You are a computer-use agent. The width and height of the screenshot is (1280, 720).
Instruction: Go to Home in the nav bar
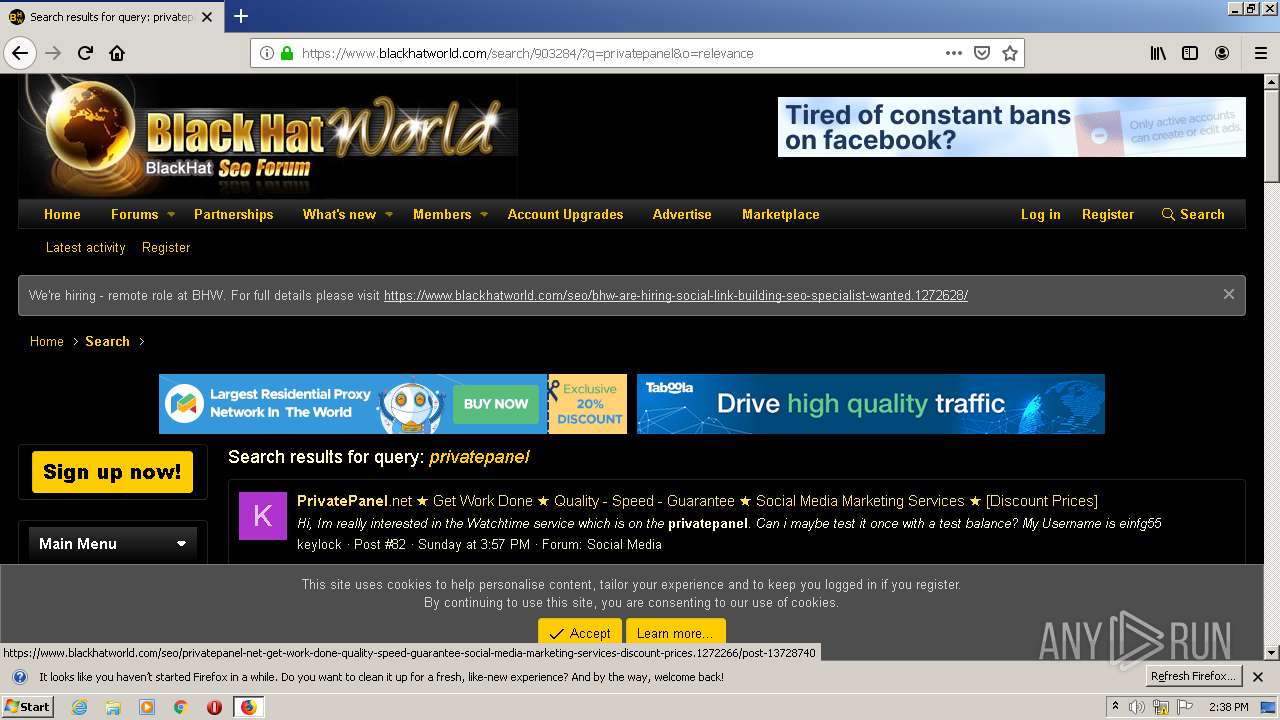62,214
